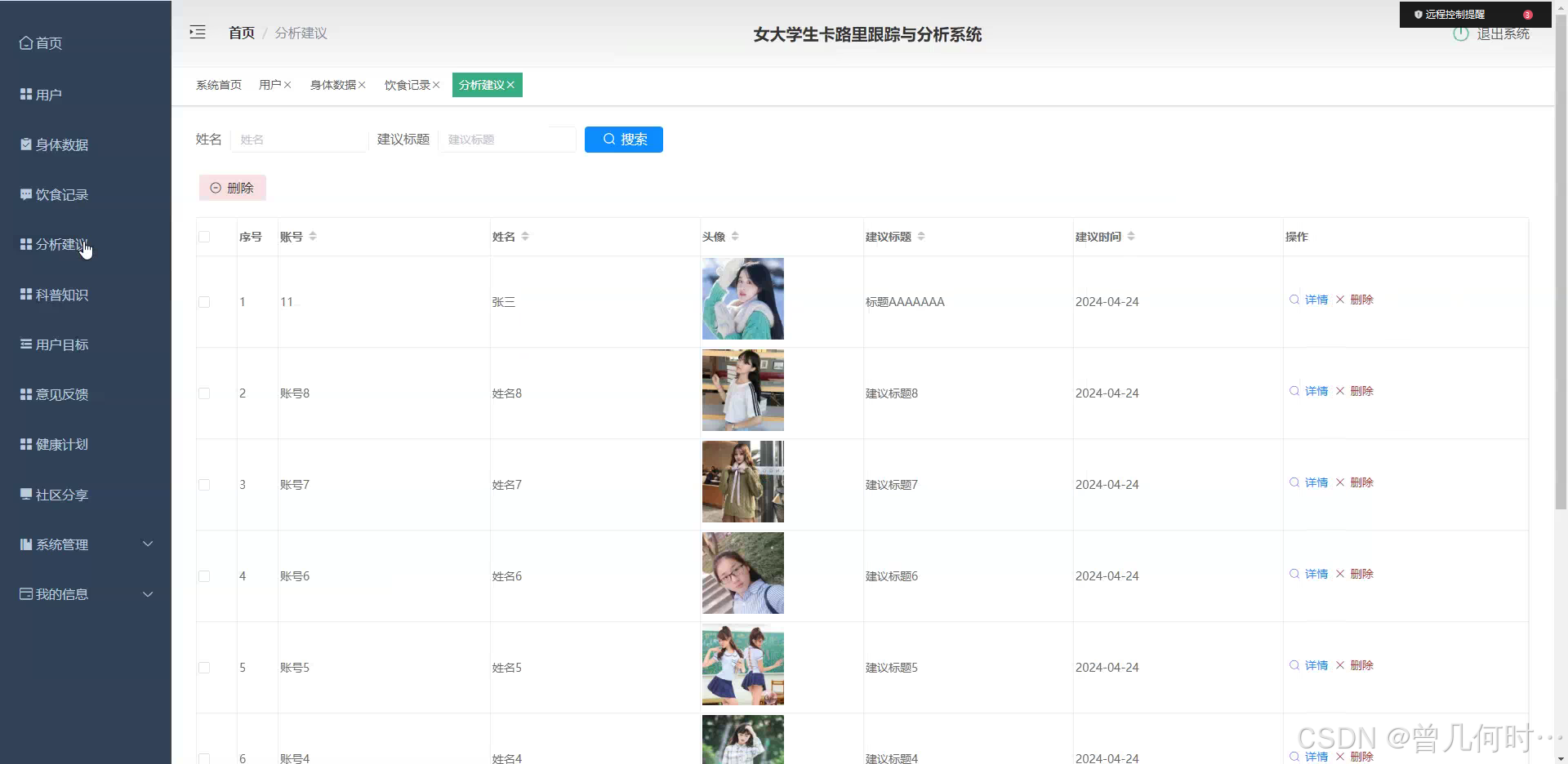Click the grid icon next to 意见反馈
This screenshot has height=764, width=1568.
[x=26, y=394]
